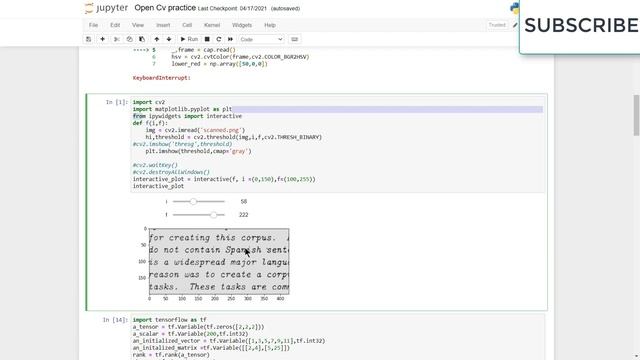The width and height of the screenshot is (640, 360).
Task: Click the plt.imshow(threshold) code line
Action: coord(198,151)
